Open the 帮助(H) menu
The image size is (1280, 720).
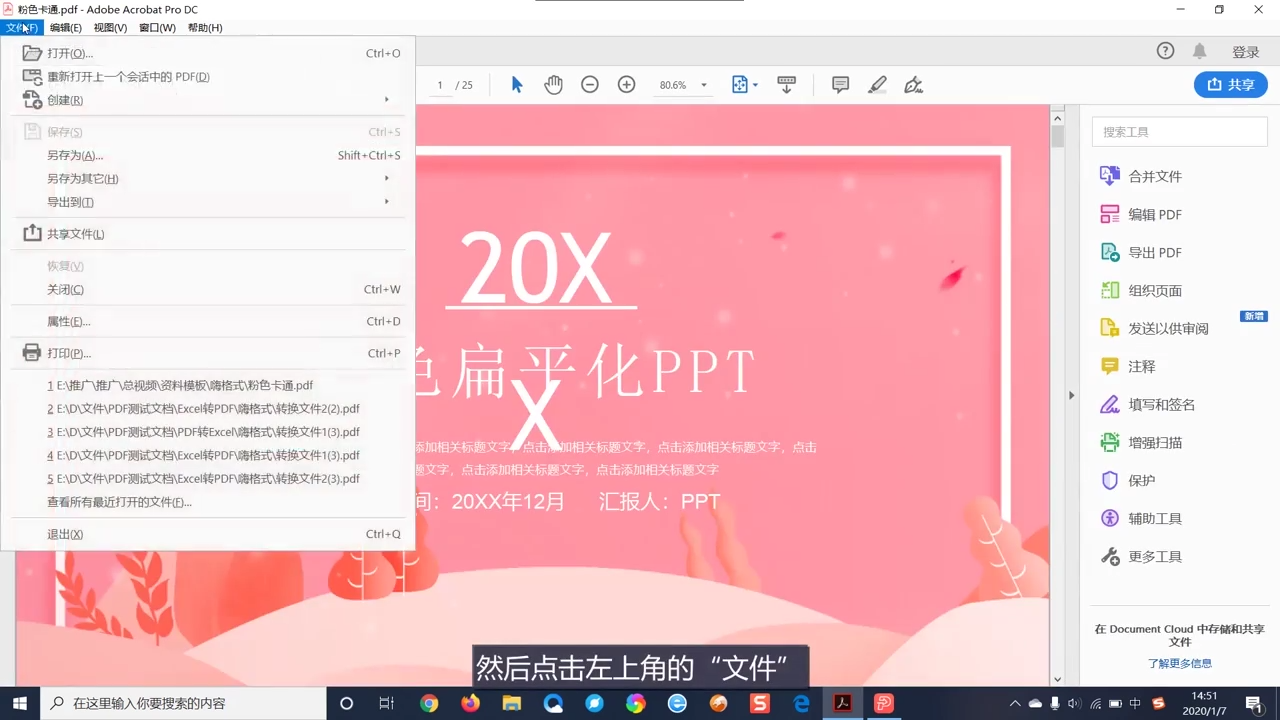[205, 27]
